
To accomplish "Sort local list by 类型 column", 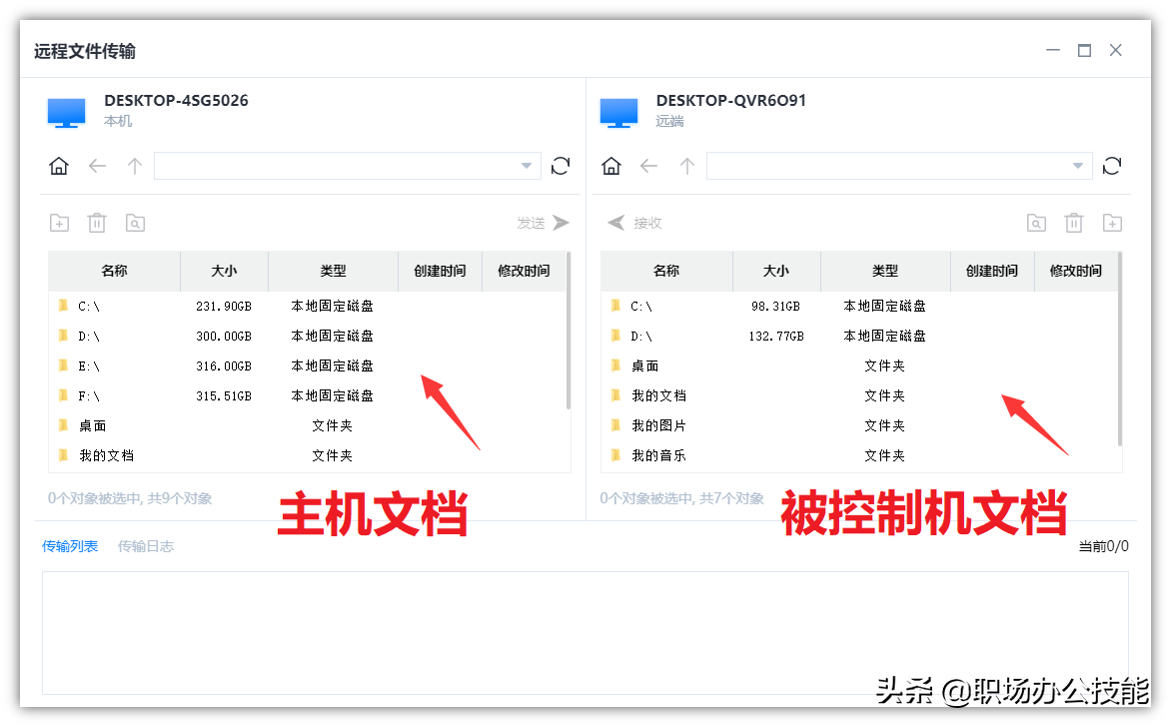I will [x=333, y=271].
